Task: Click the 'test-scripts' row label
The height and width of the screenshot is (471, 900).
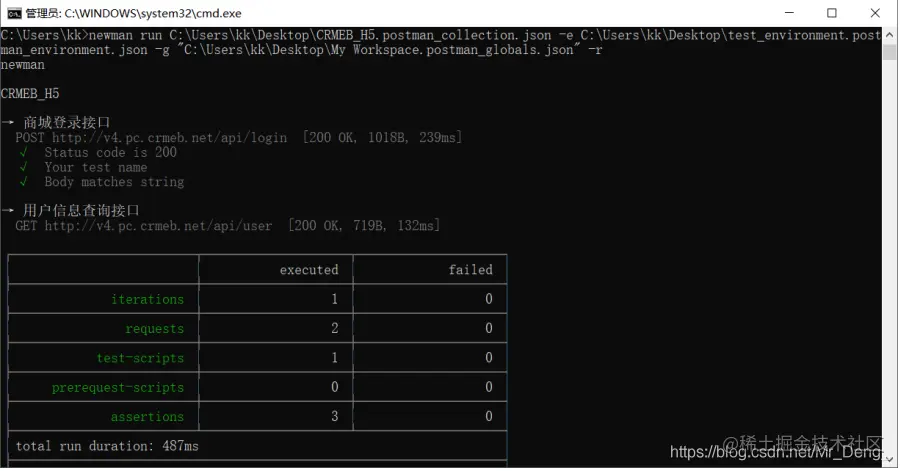Action: pyautogui.click(x=140, y=358)
